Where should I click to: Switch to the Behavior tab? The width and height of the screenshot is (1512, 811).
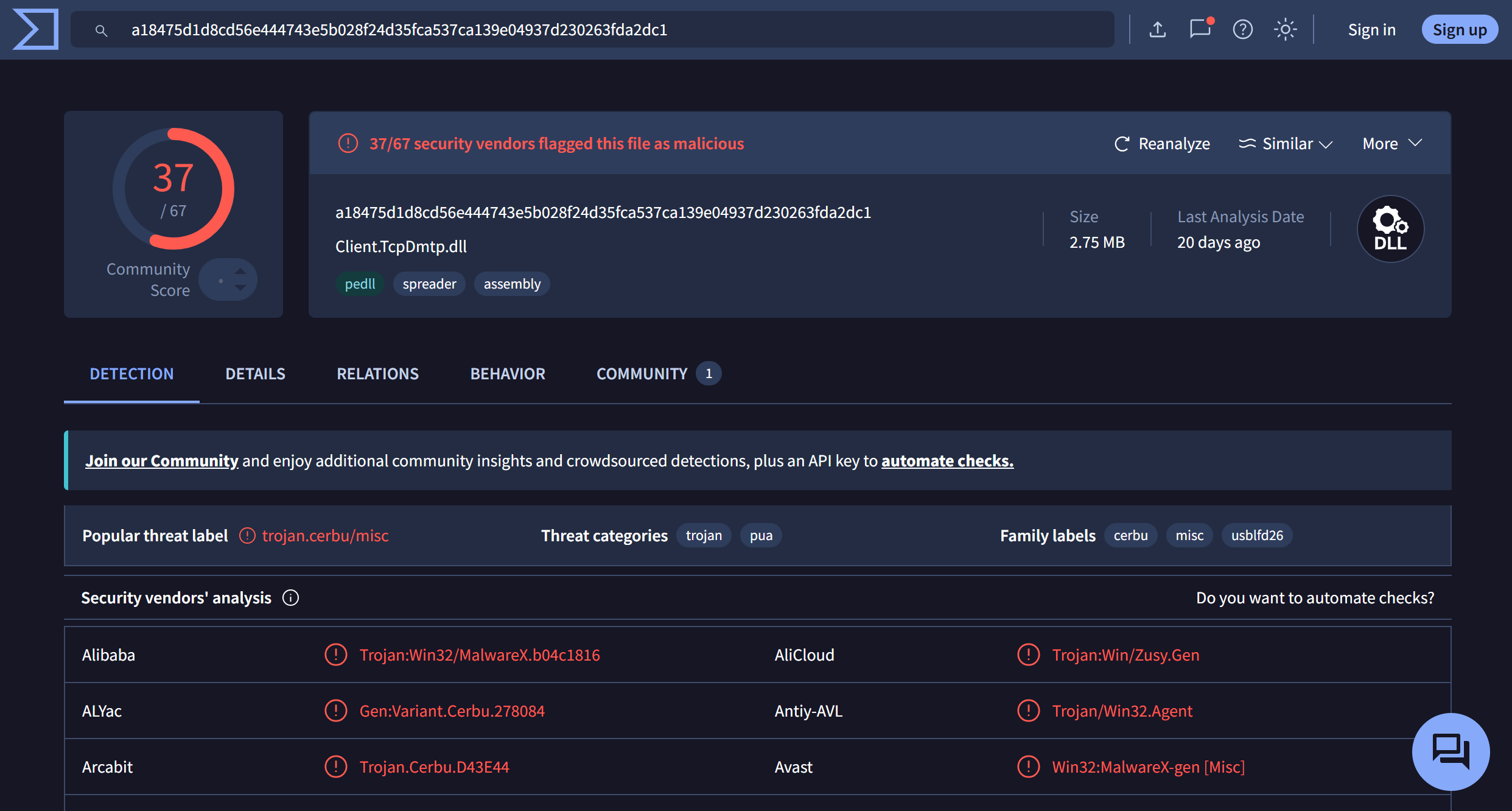tap(508, 374)
